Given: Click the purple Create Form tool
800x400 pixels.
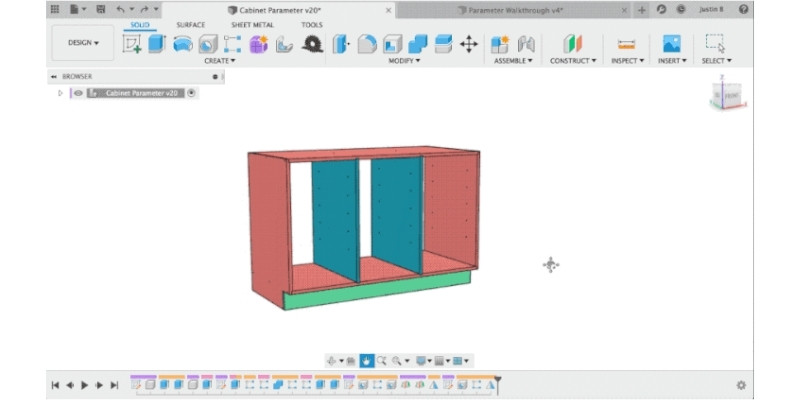Looking at the screenshot, I should pos(259,44).
